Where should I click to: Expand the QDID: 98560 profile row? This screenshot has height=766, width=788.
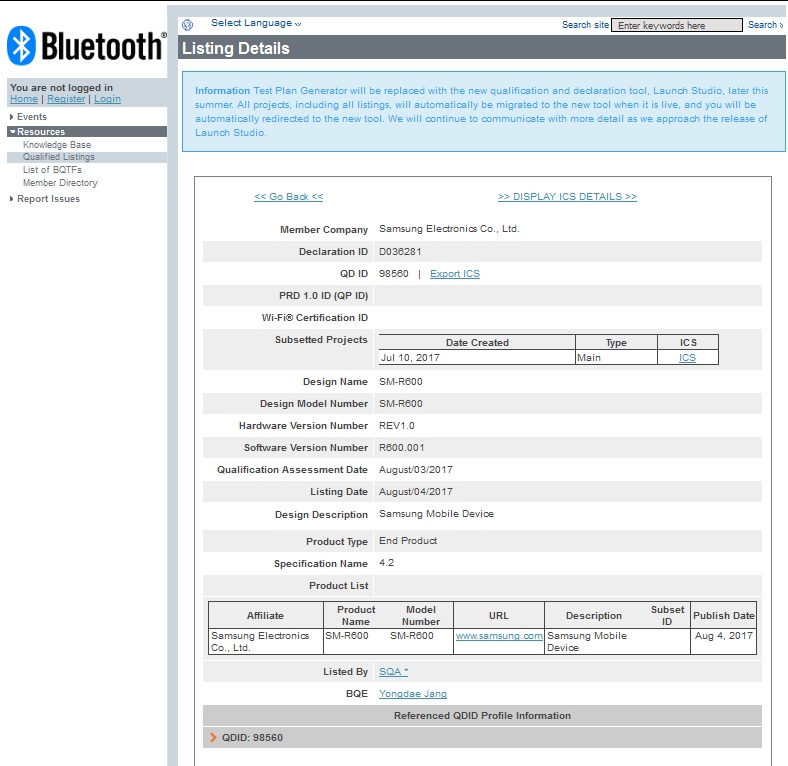point(482,737)
